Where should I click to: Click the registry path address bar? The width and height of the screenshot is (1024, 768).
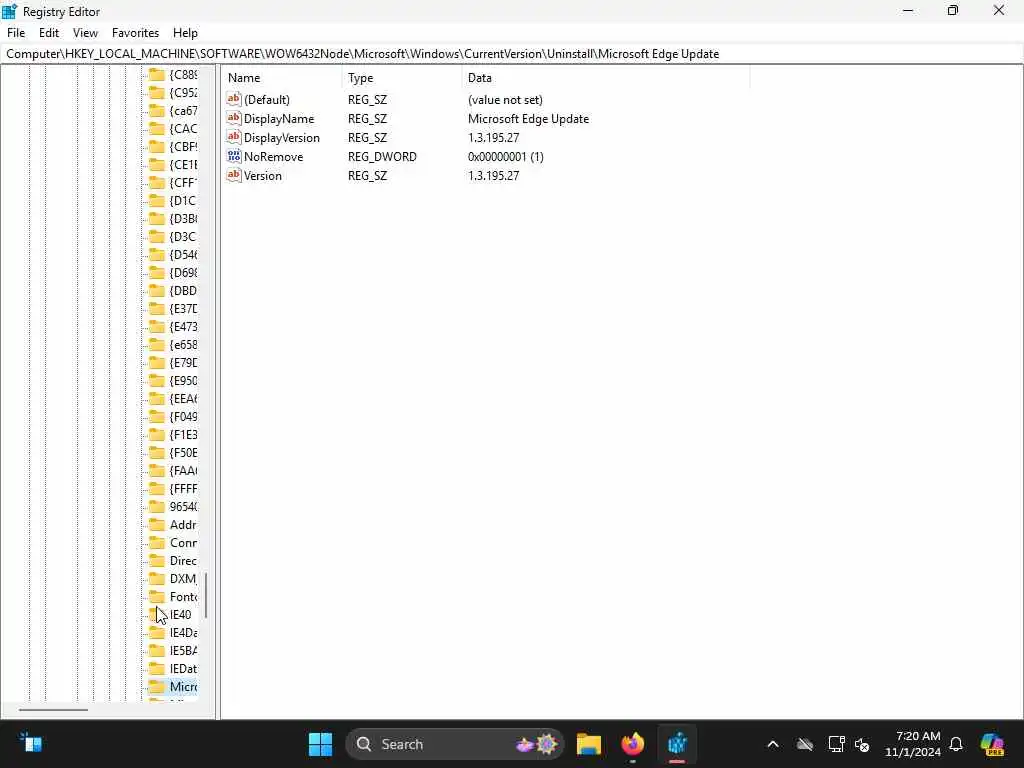coord(512,54)
